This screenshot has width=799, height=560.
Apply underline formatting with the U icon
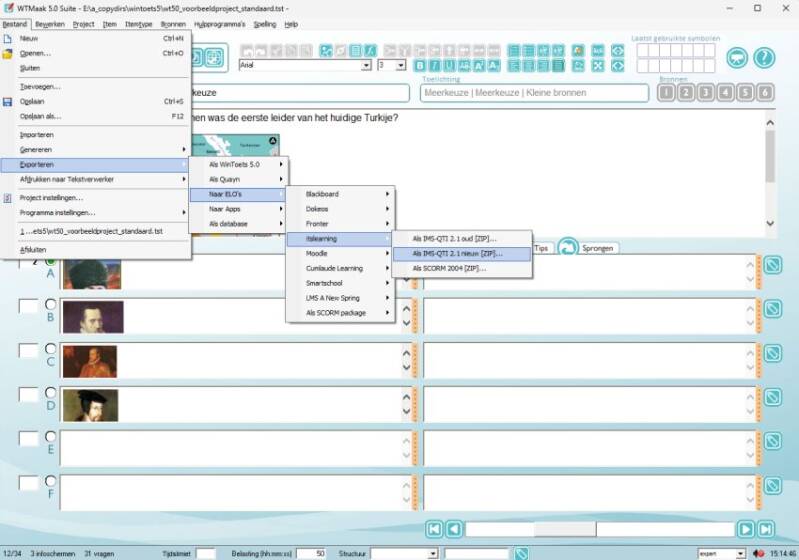click(449, 65)
